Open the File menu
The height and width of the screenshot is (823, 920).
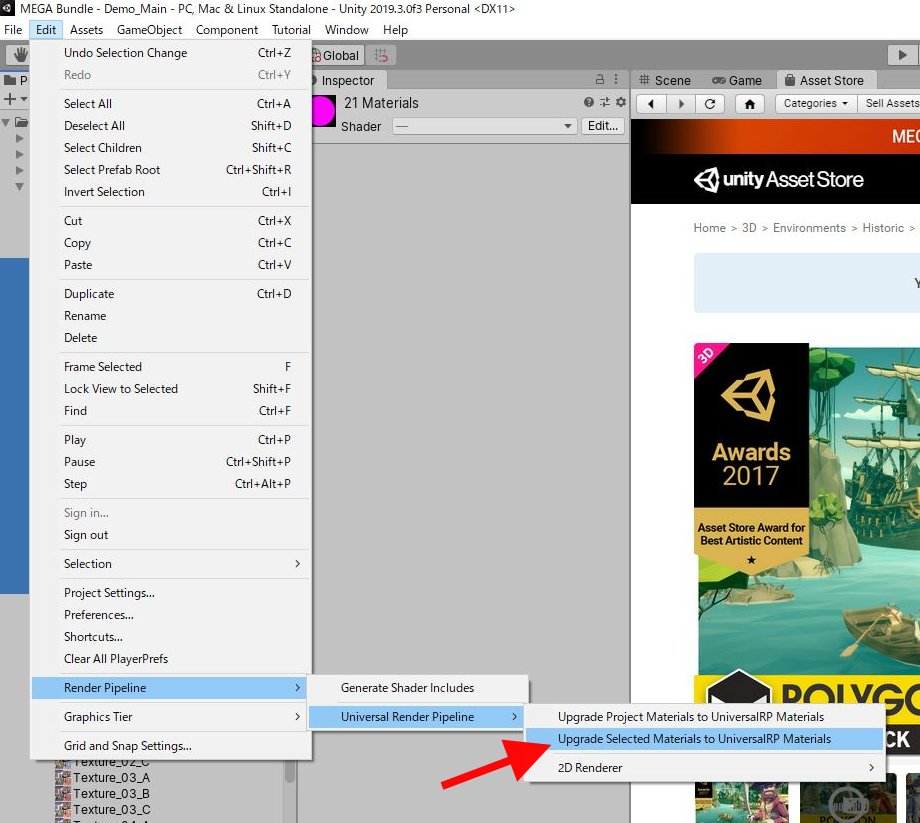click(x=13, y=29)
